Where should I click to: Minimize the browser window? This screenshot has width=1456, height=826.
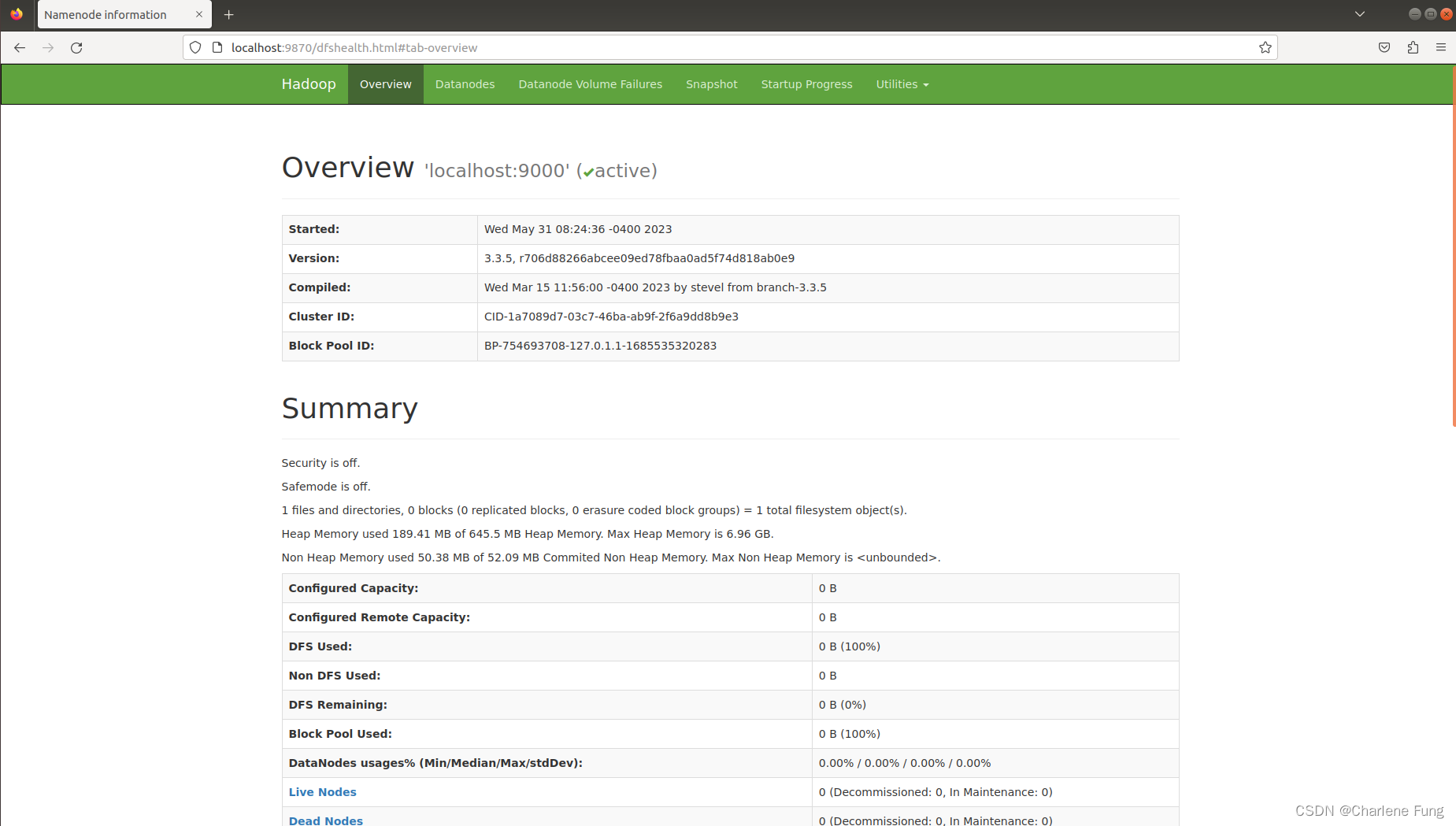point(1414,14)
